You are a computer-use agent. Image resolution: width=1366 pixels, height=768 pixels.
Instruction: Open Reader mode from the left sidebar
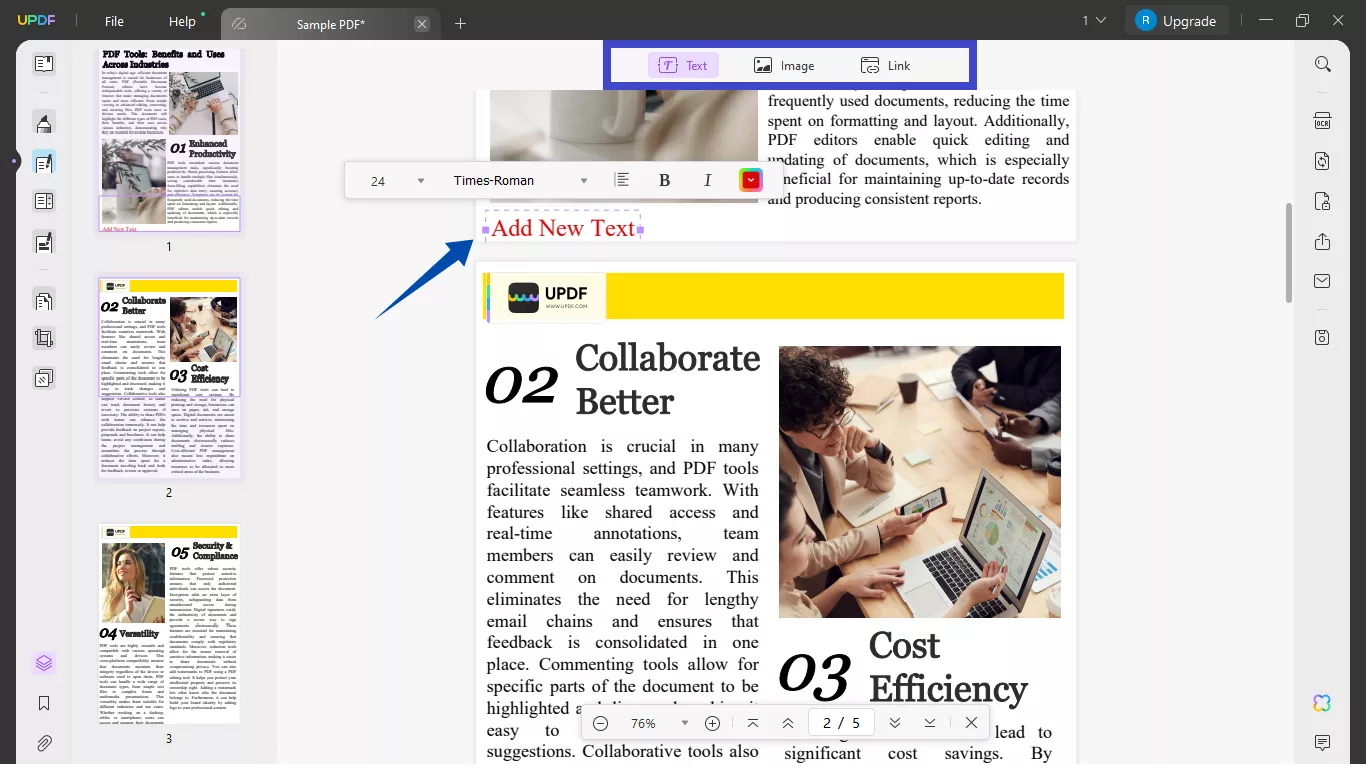43,63
